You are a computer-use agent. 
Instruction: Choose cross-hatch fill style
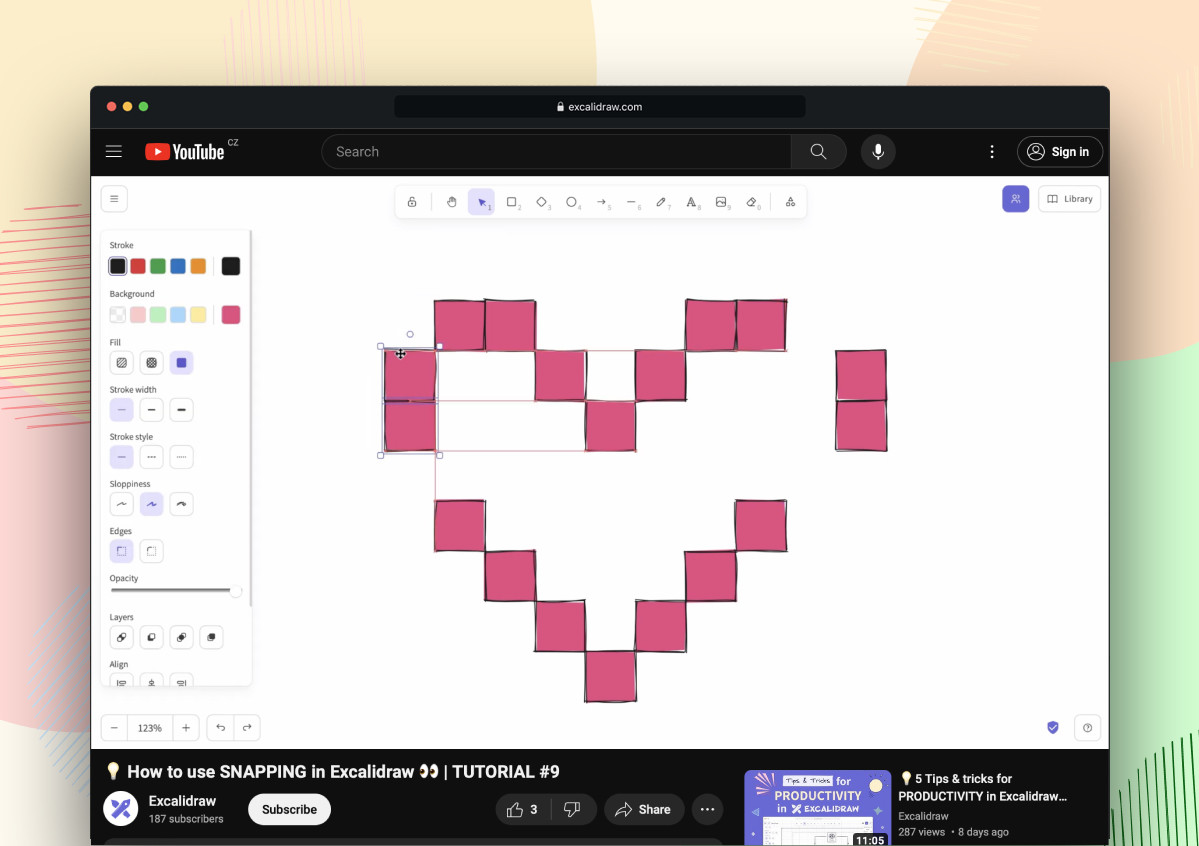click(x=151, y=363)
